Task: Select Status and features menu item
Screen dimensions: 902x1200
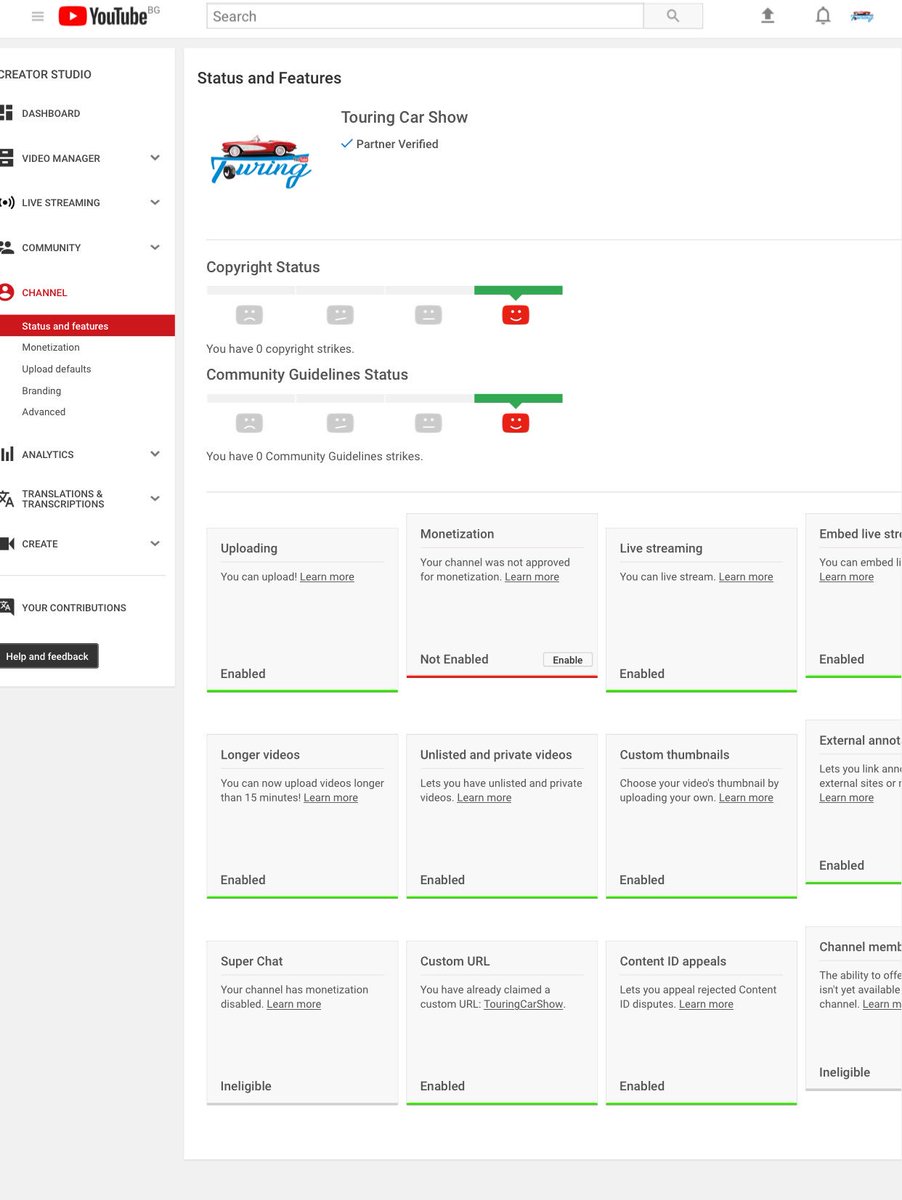Action: pos(87,326)
